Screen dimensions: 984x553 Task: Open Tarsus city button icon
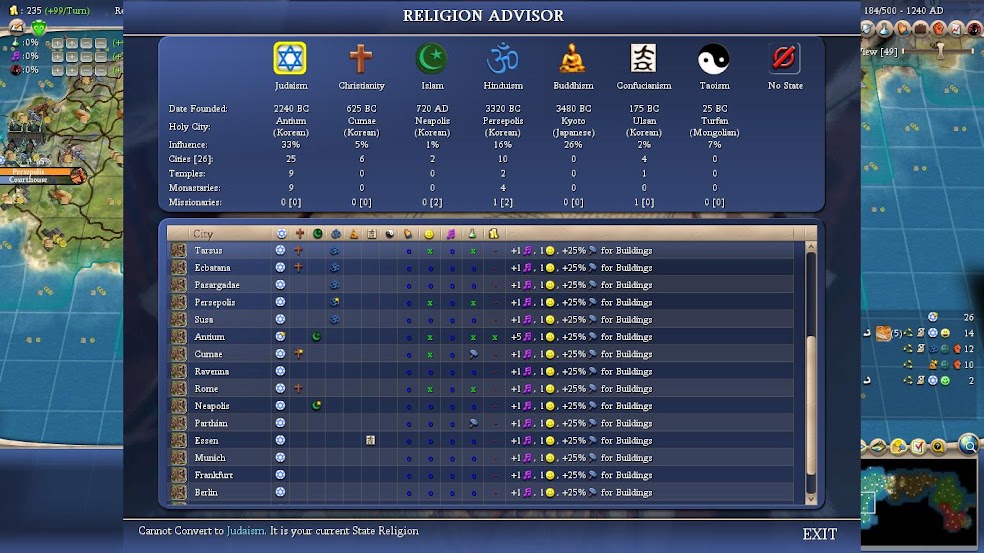pyautogui.click(x=179, y=250)
